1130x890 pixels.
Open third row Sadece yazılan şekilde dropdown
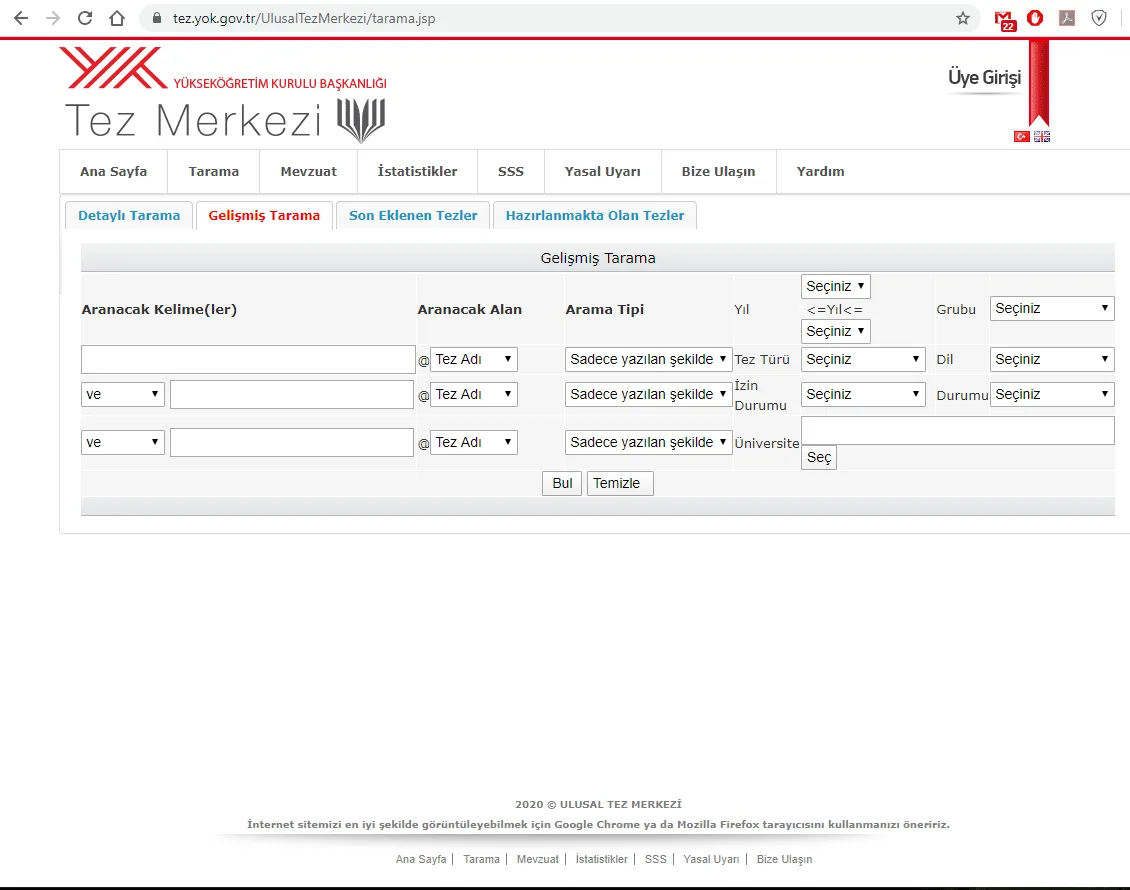(648, 442)
